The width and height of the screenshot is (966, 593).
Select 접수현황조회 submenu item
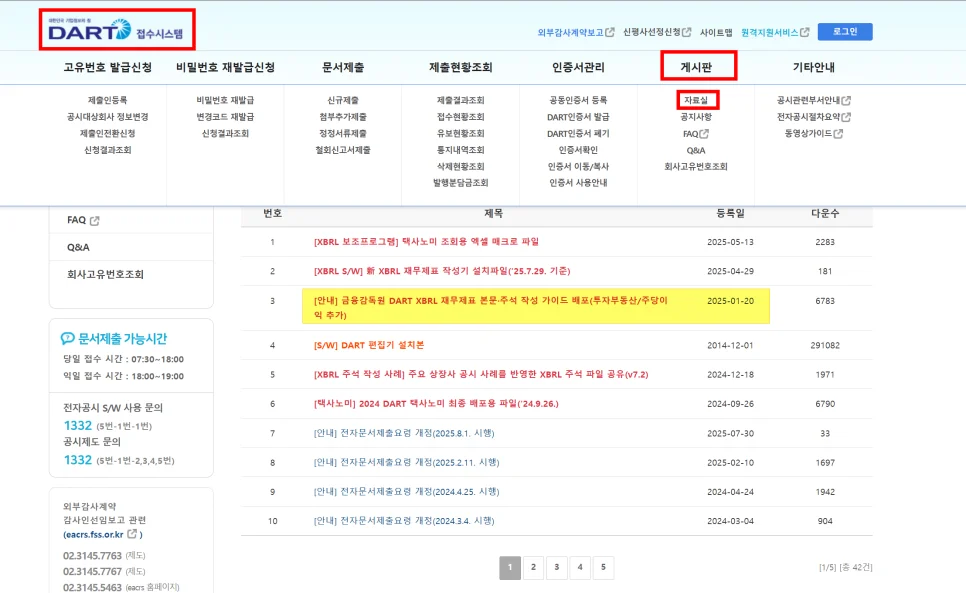460,116
